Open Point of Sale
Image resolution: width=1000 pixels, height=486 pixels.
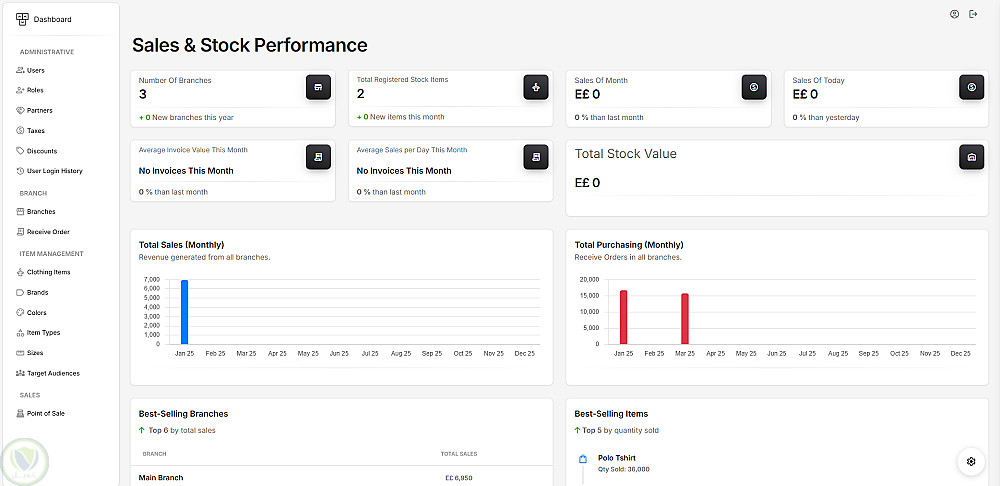[45, 413]
